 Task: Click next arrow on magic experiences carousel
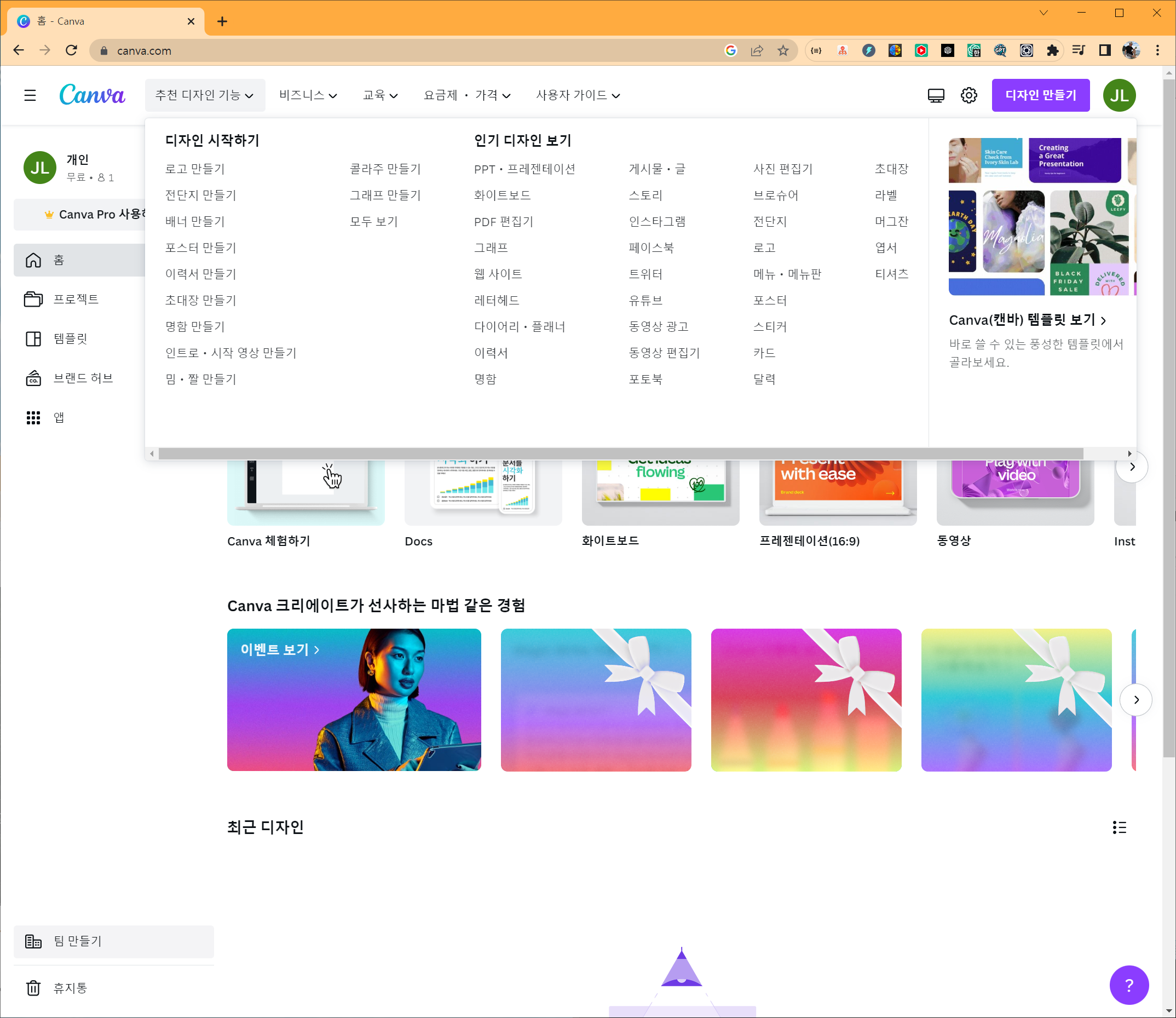1135,700
